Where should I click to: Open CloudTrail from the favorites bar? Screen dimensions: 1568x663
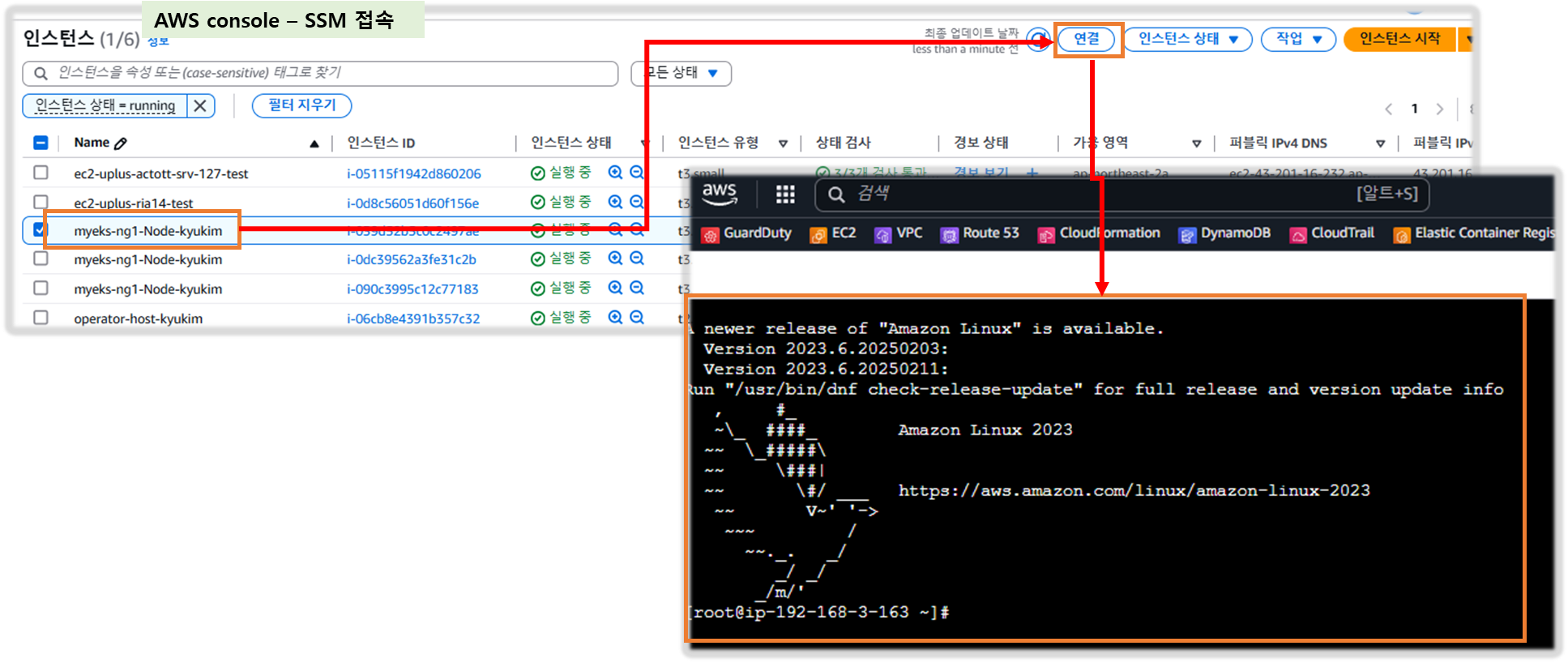click(1332, 233)
